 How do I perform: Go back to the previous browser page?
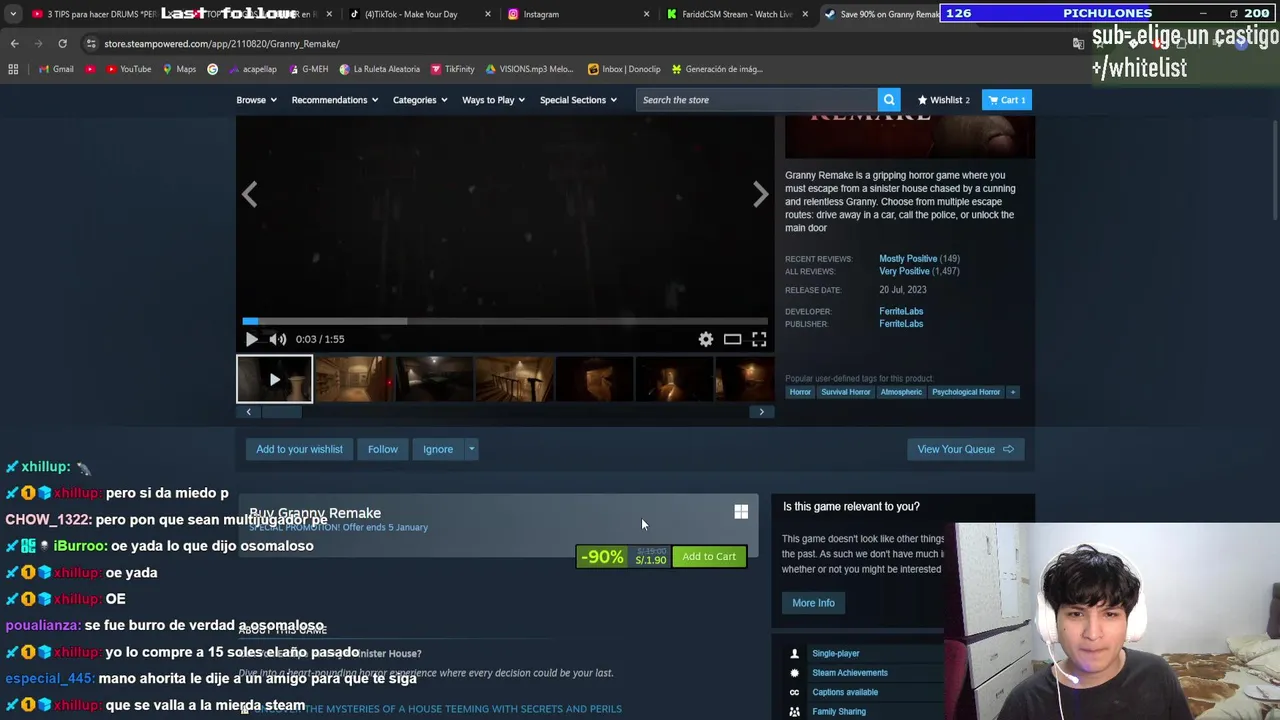14,44
